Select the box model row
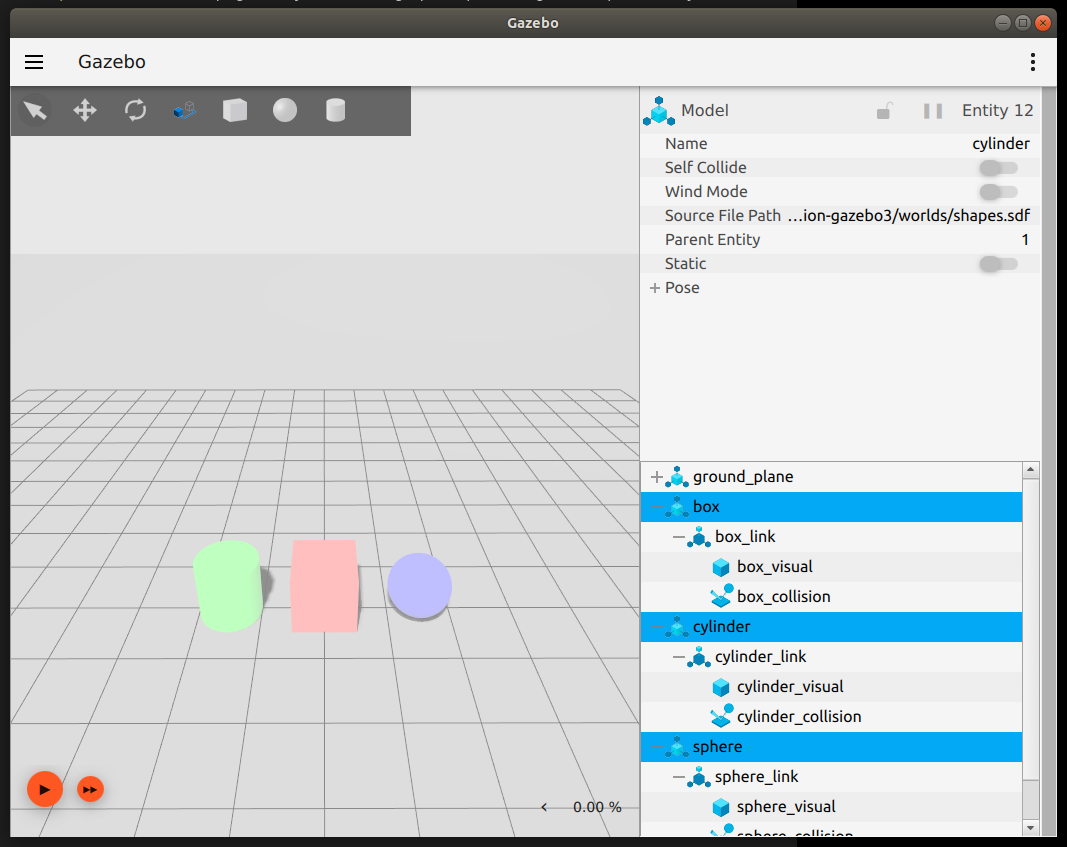 tap(832, 507)
